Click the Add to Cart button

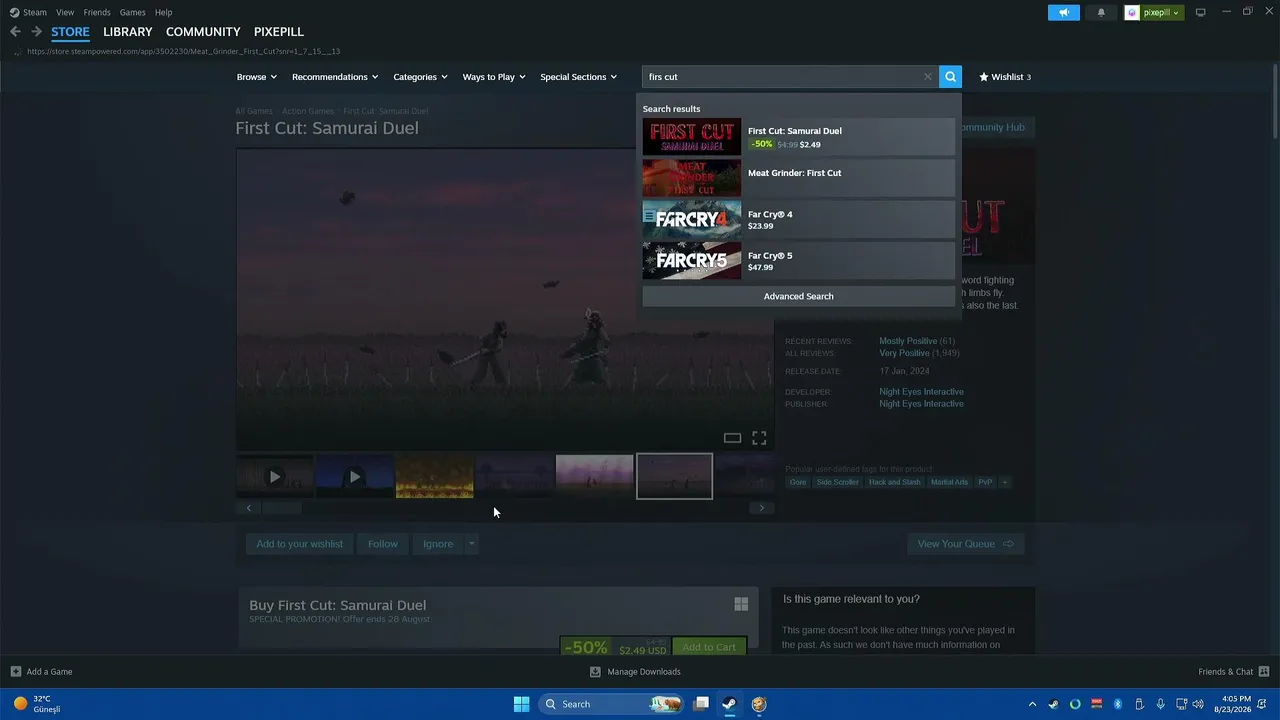coord(709,647)
